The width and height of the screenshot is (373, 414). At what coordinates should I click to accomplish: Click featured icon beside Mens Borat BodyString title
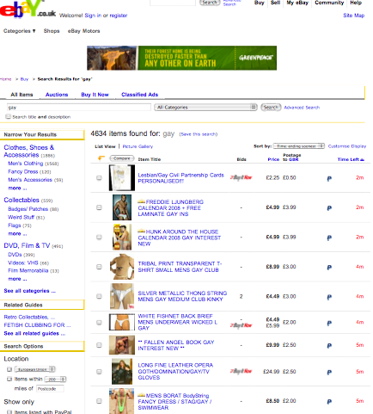[141, 395]
